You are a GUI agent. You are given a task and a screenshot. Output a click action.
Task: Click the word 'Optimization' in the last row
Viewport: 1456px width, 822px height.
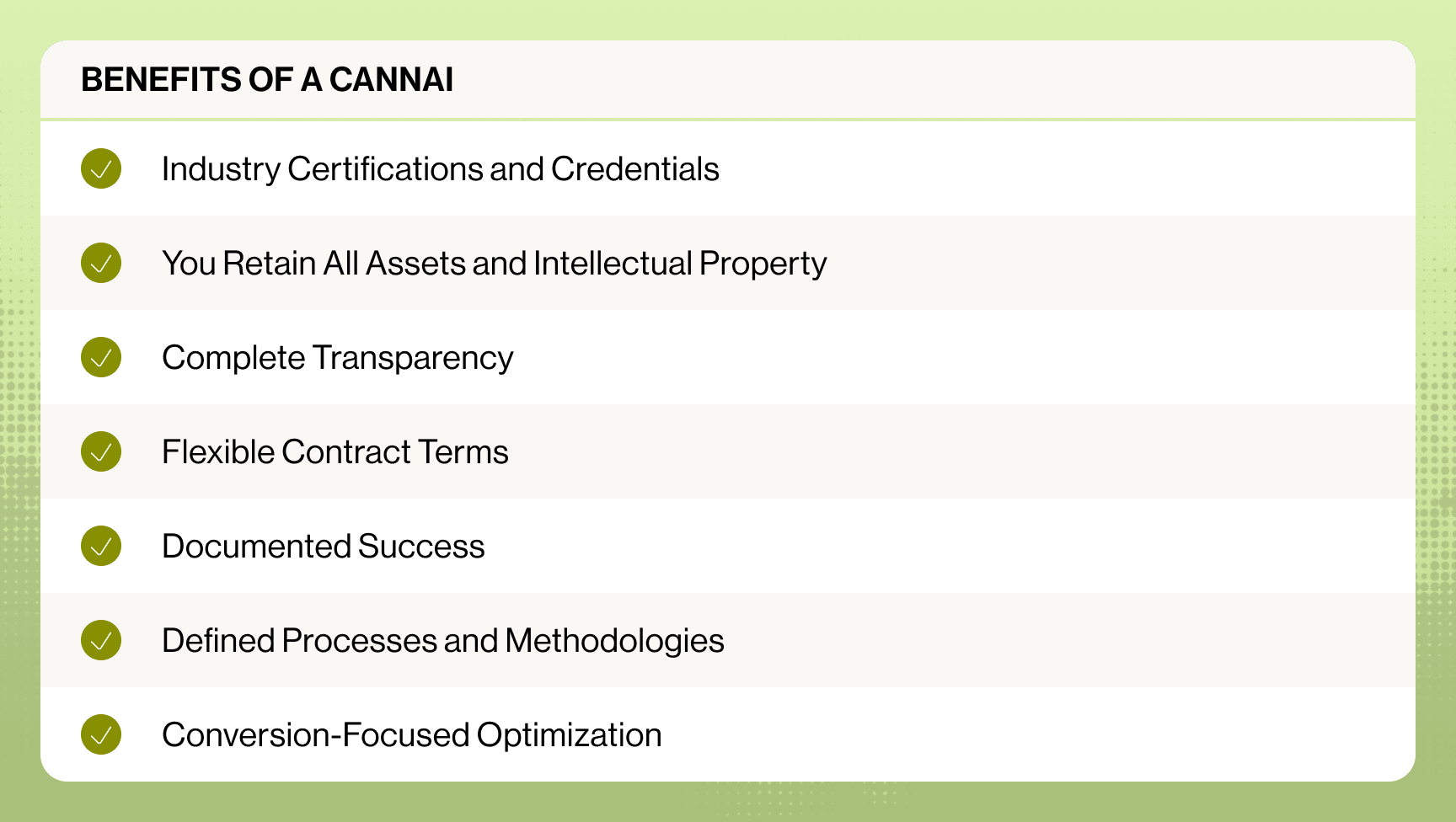[569, 735]
